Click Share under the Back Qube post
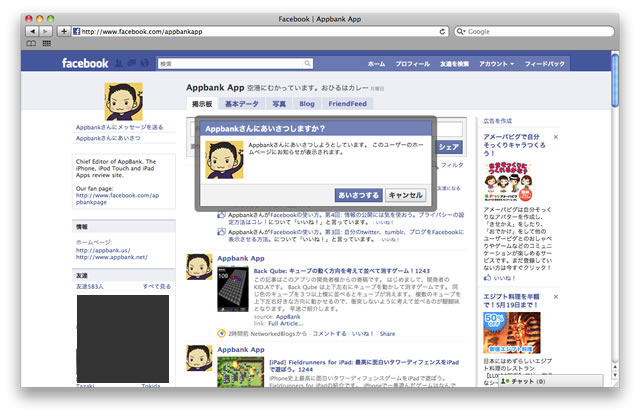The width and height of the screenshot is (640, 416). coord(387,334)
